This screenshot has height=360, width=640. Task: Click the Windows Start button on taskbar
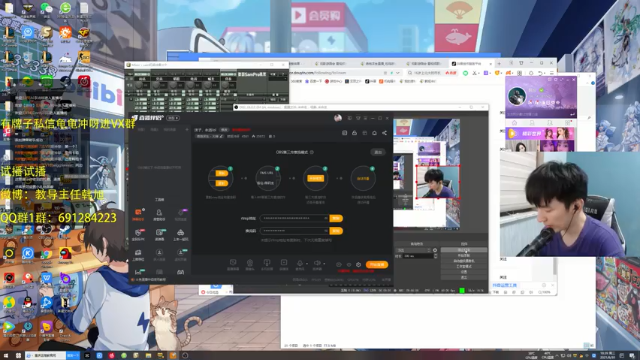7,356
